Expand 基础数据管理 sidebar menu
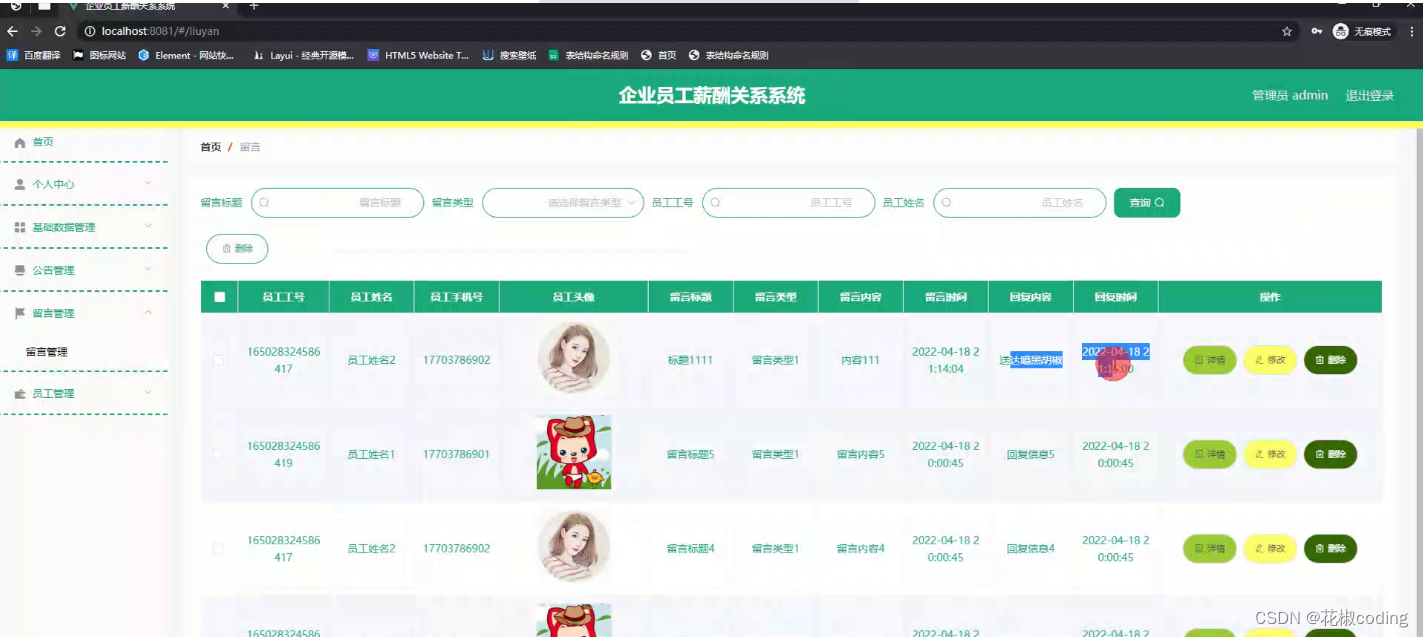The height and width of the screenshot is (637, 1423). pos(84,227)
